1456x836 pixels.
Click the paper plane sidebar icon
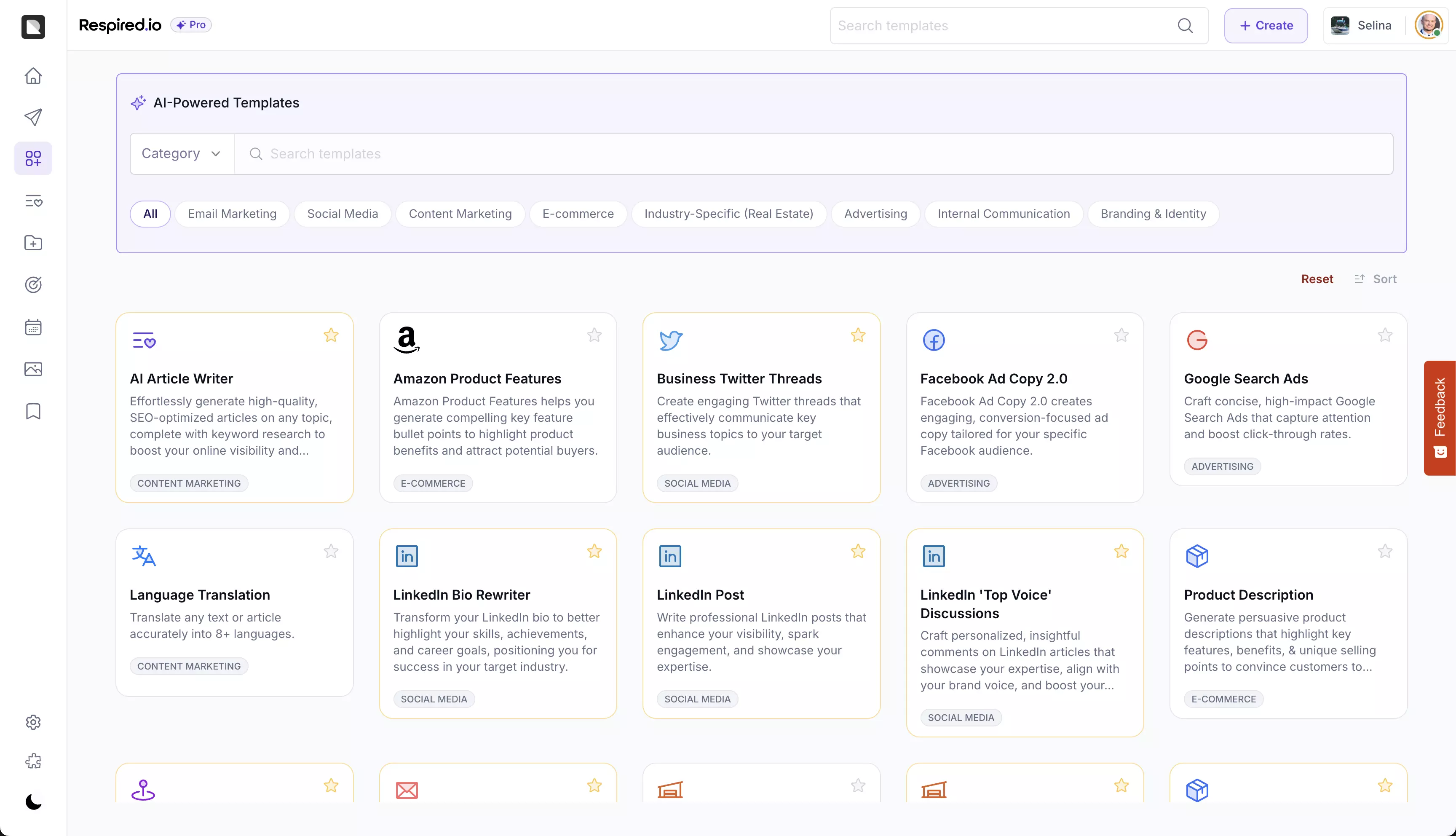[x=33, y=117]
